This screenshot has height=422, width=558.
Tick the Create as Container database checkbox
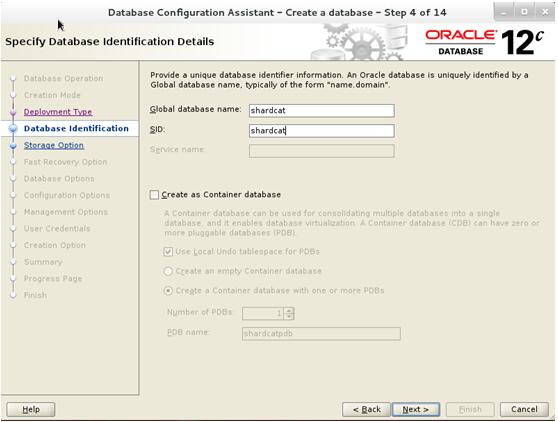(154, 195)
